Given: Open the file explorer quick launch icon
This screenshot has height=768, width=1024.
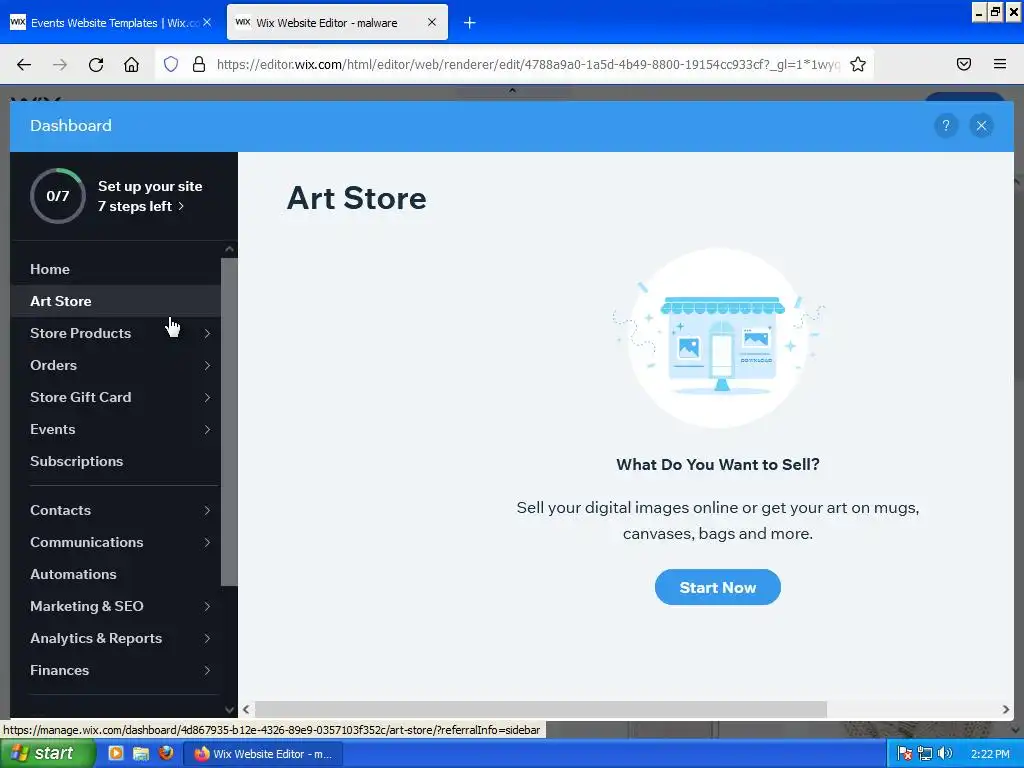Looking at the screenshot, I should pyautogui.click(x=140, y=754).
